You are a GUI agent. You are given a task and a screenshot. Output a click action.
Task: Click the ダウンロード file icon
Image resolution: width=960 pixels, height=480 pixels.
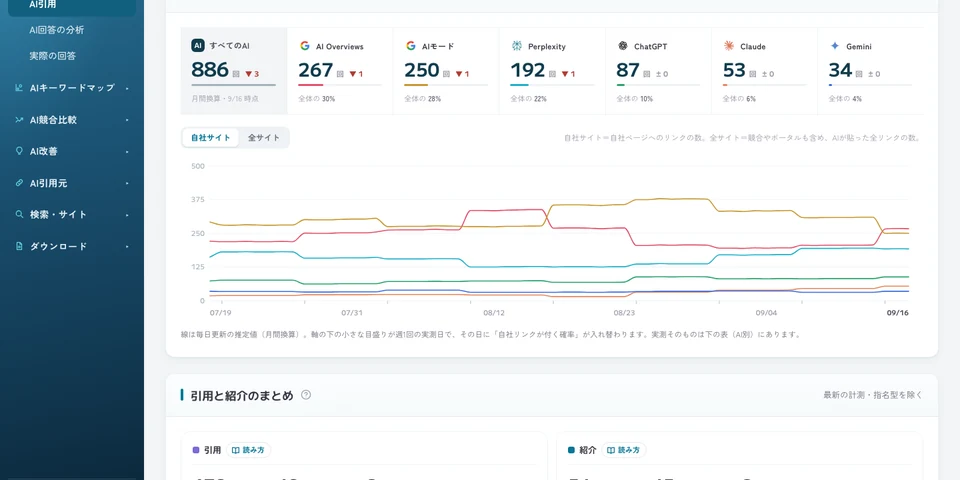[x=19, y=246]
